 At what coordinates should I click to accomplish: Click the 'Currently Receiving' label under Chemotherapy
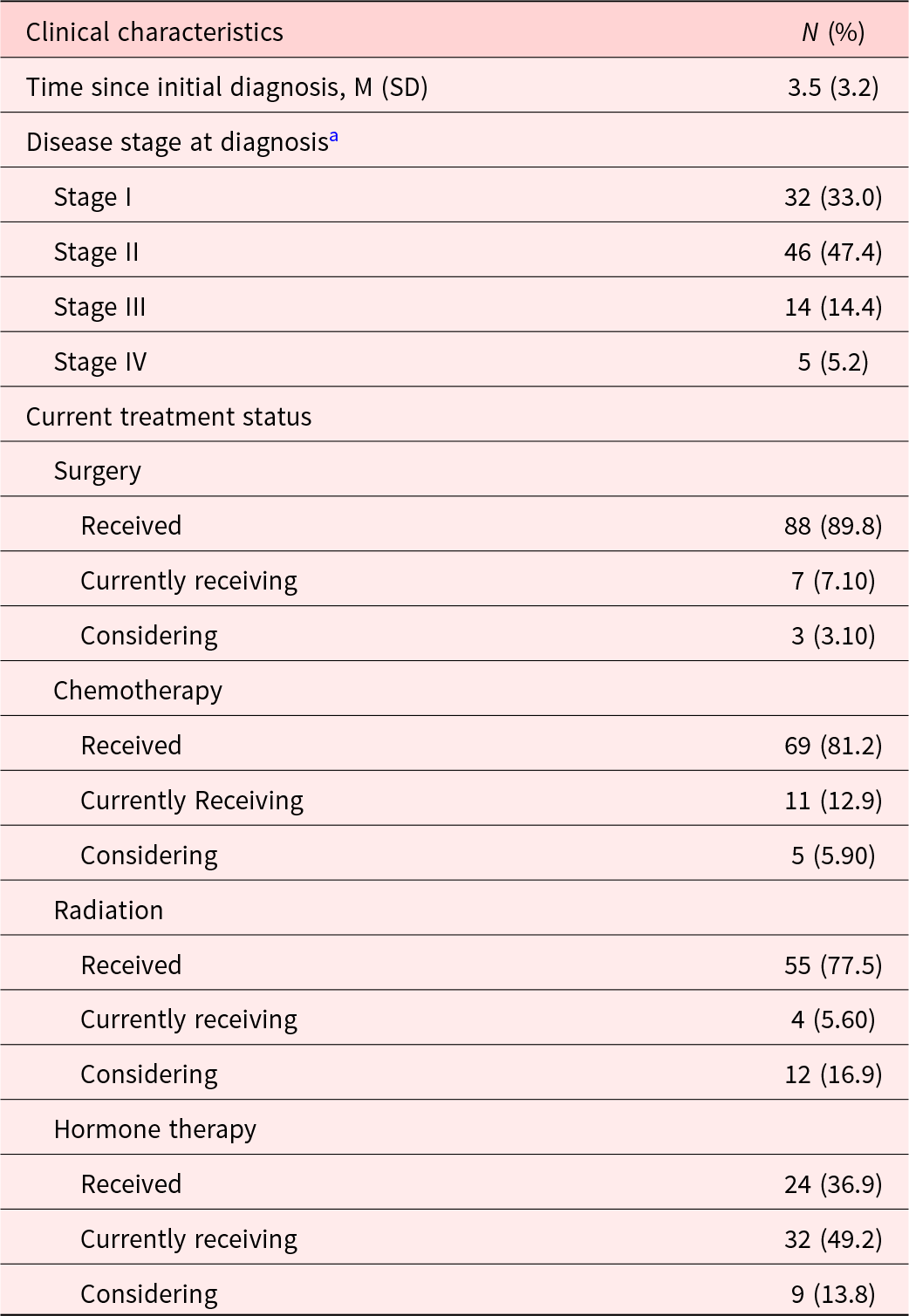[x=192, y=801]
